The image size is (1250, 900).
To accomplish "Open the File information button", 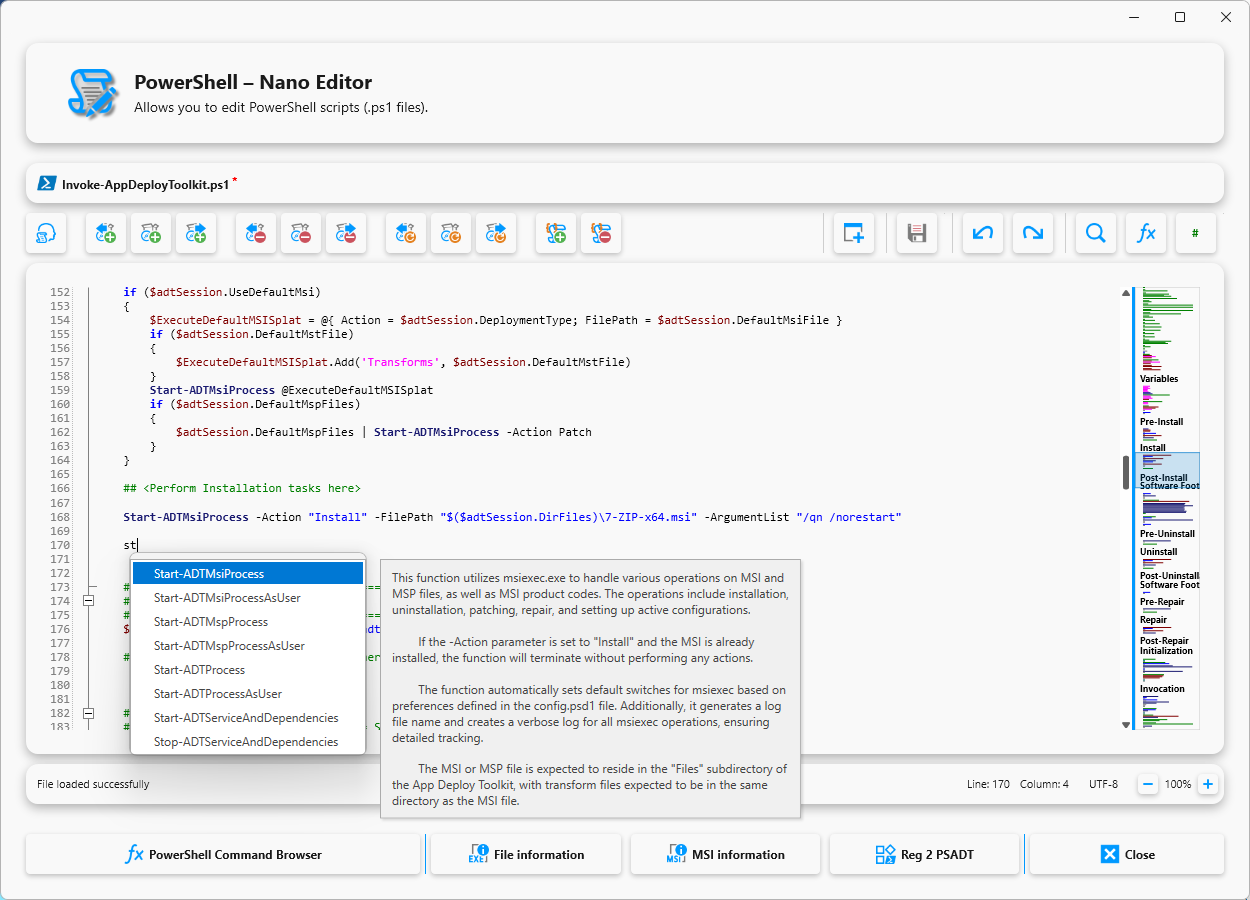I will pos(526,855).
